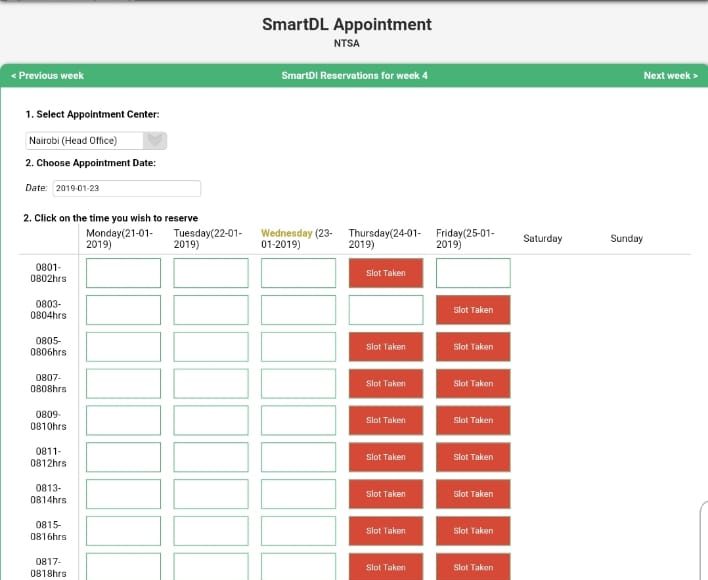Go to Previous week
The image size is (708, 580).
tap(47, 75)
